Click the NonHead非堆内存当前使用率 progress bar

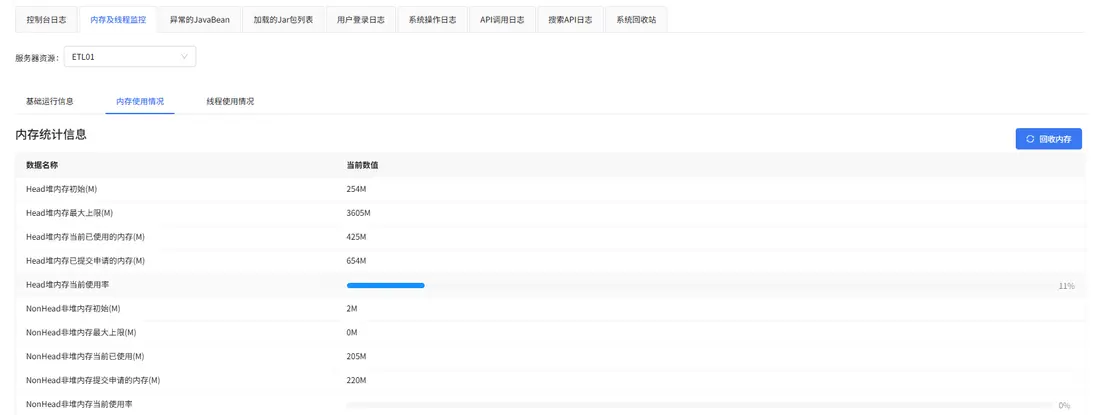click(x=700, y=405)
